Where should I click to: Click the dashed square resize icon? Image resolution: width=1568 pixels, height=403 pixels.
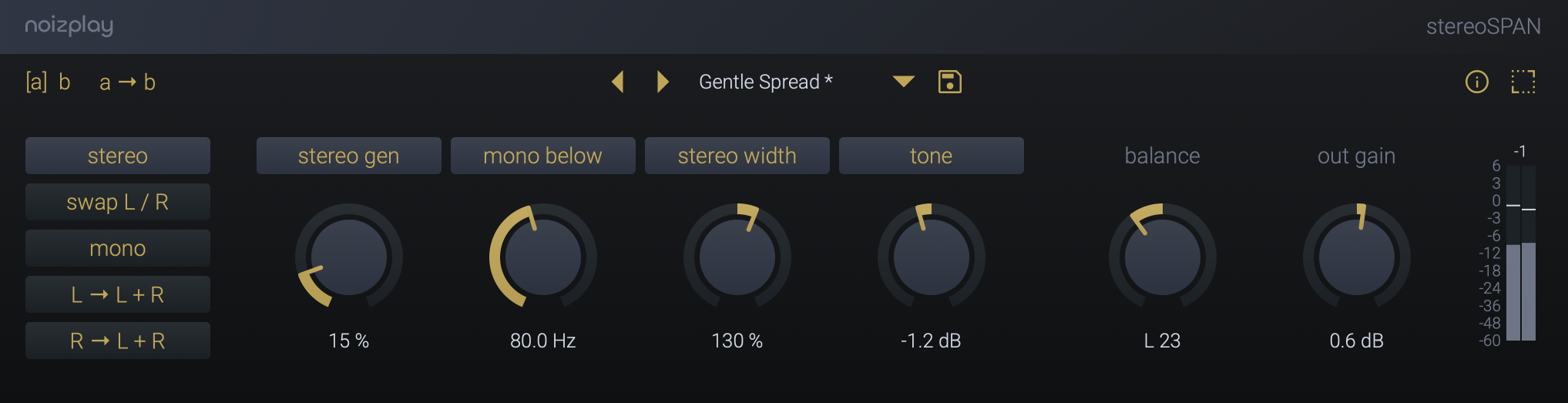[x=1523, y=82]
